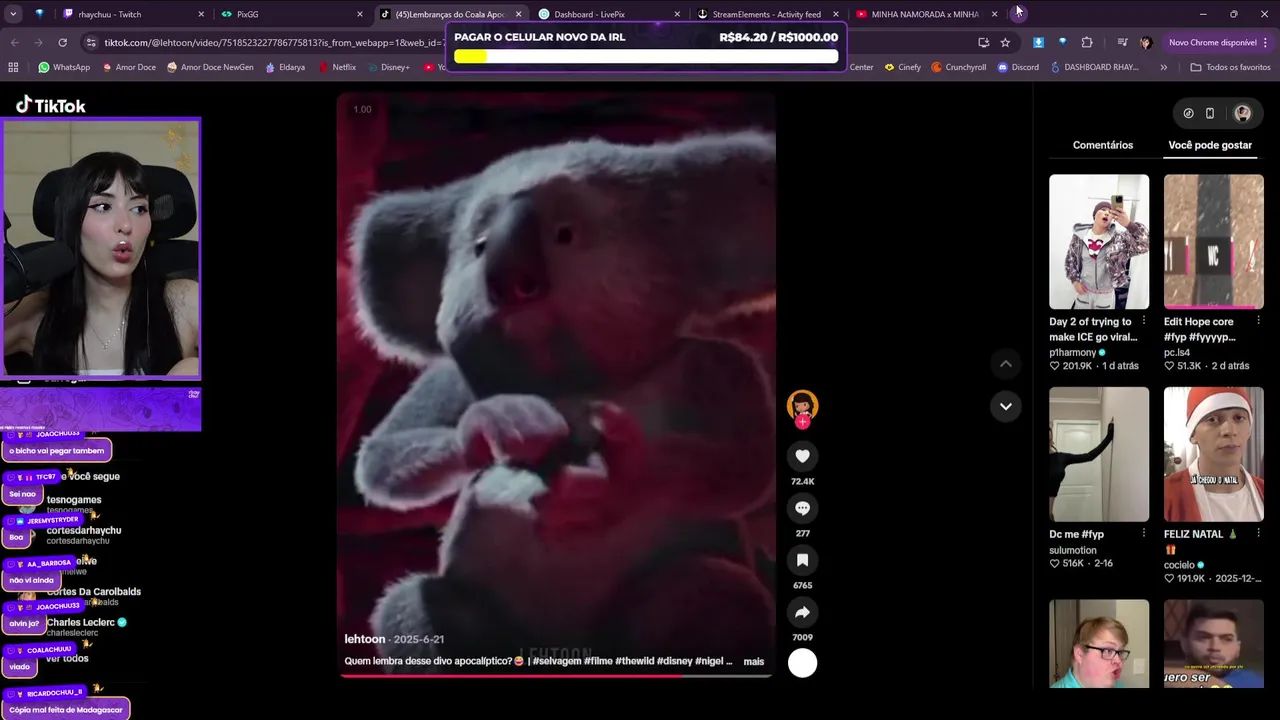Save video with the bookmark icon
Viewport: 1280px width, 720px height.
(x=802, y=560)
